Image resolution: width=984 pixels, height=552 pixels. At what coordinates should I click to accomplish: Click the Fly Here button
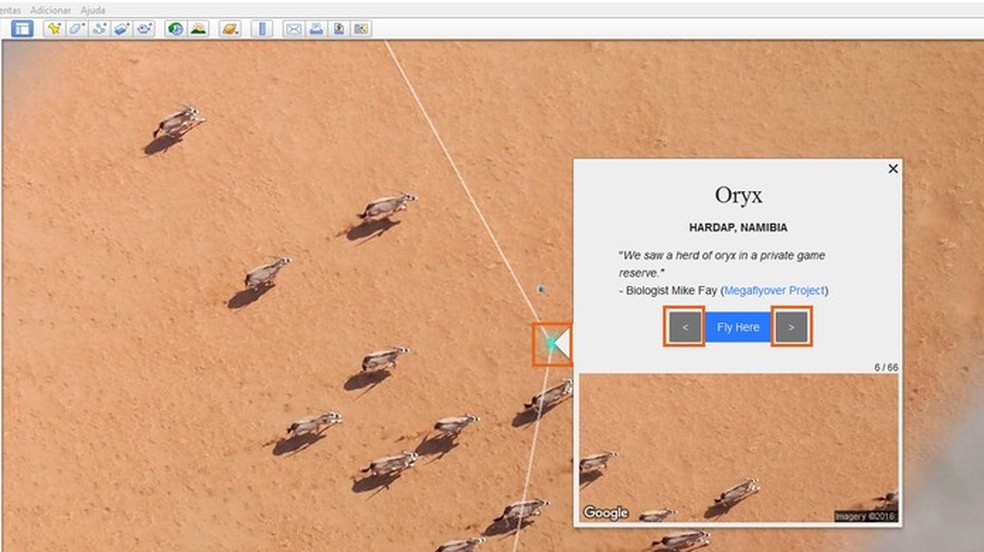click(738, 327)
